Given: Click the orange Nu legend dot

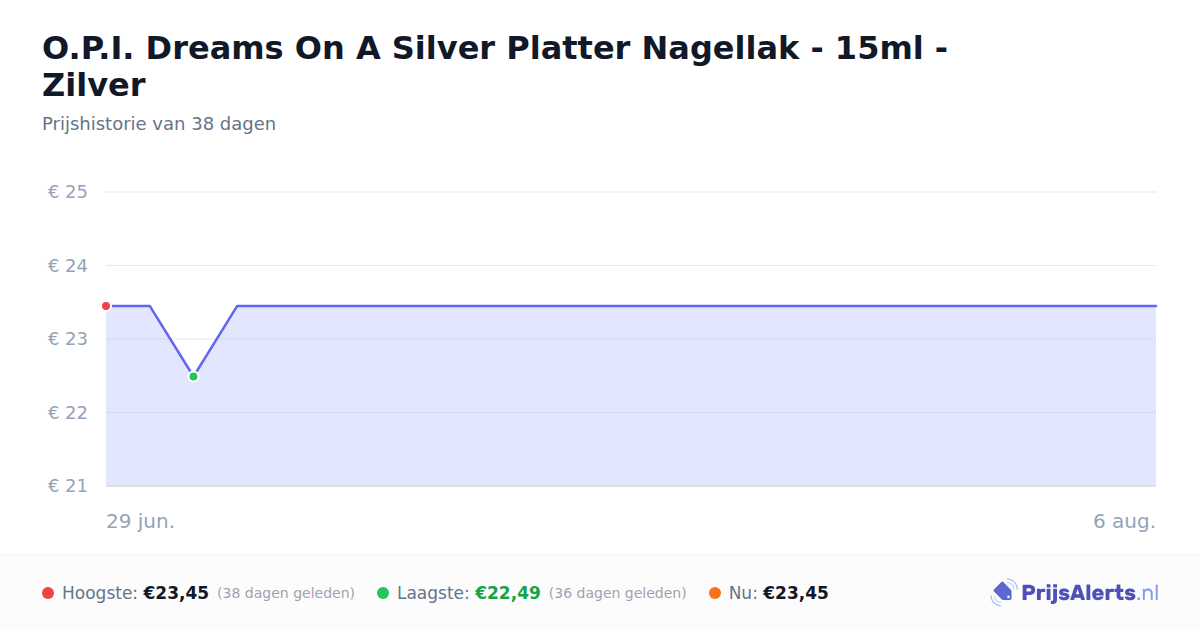Looking at the screenshot, I should [715, 593].
